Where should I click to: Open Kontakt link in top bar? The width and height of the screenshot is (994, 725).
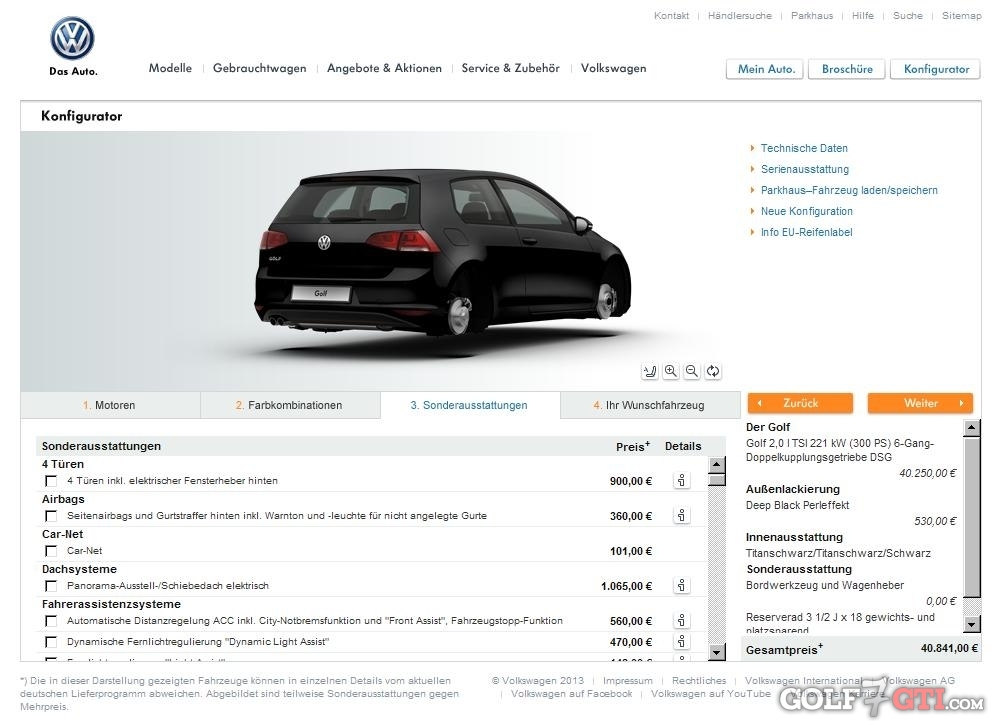671,16
